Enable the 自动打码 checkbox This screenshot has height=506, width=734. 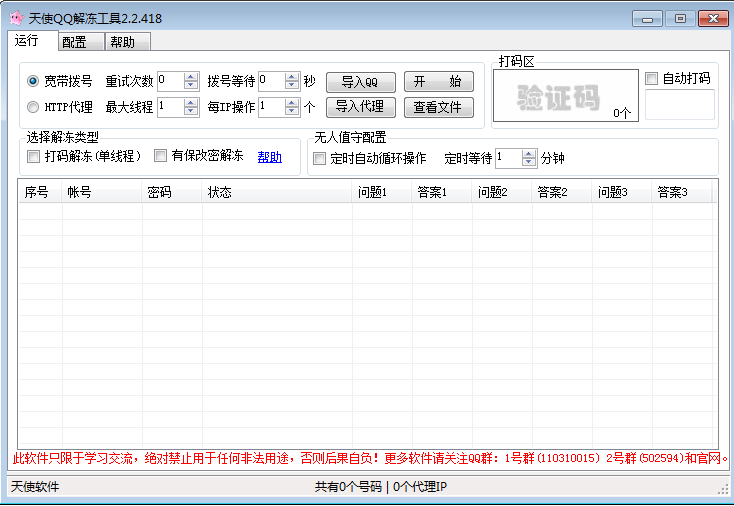tap(651, 78)
